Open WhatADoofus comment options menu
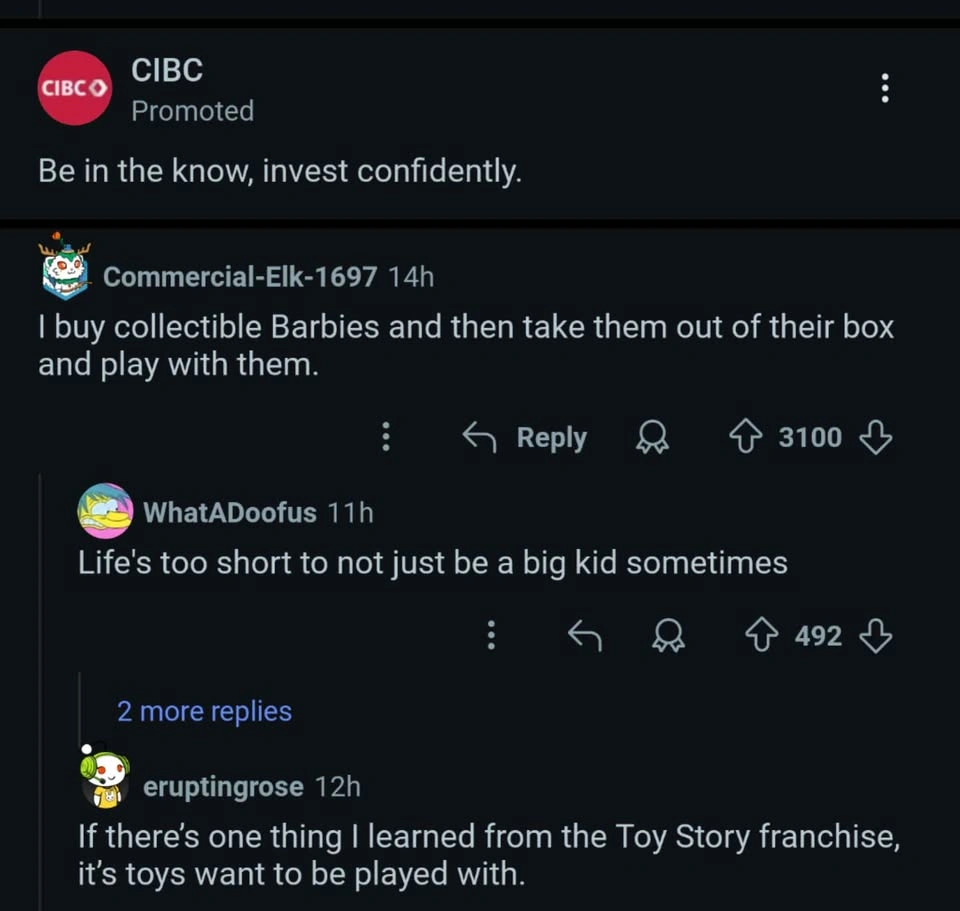The height and width of the screenshot is (911, 960). pos(491,635)
